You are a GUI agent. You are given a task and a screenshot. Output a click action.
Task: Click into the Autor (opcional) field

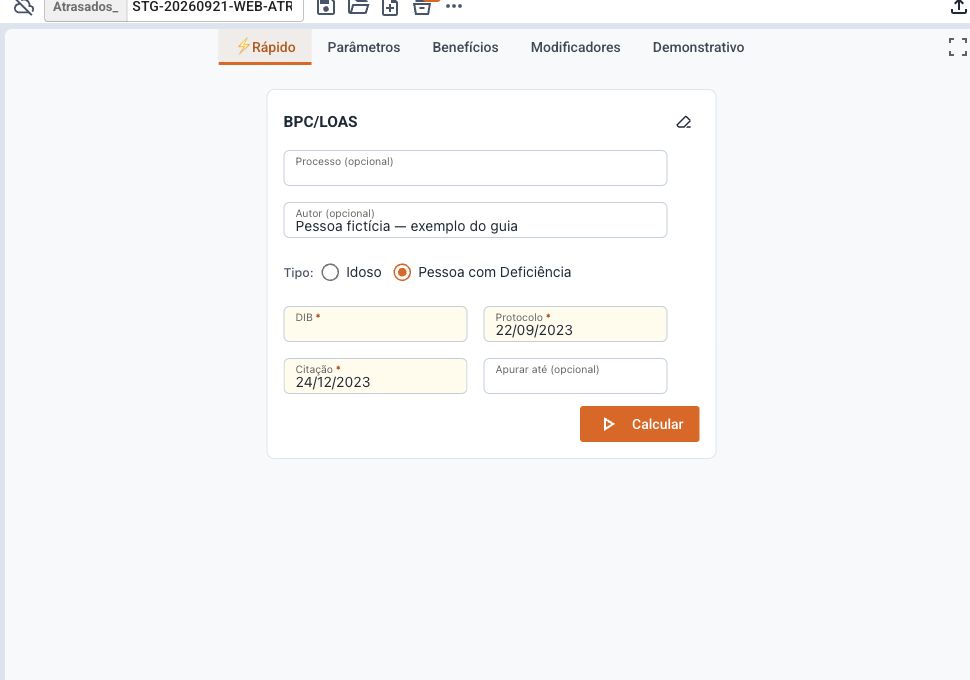tap(475, 220)
